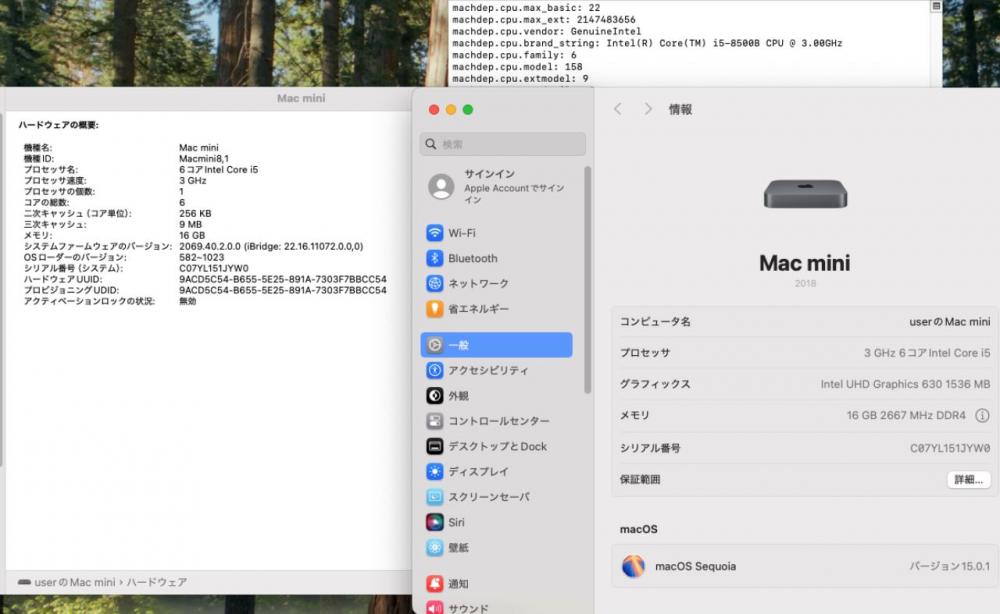
Task: Click the バージョン15.0.1 text
Action: point(950,566)
